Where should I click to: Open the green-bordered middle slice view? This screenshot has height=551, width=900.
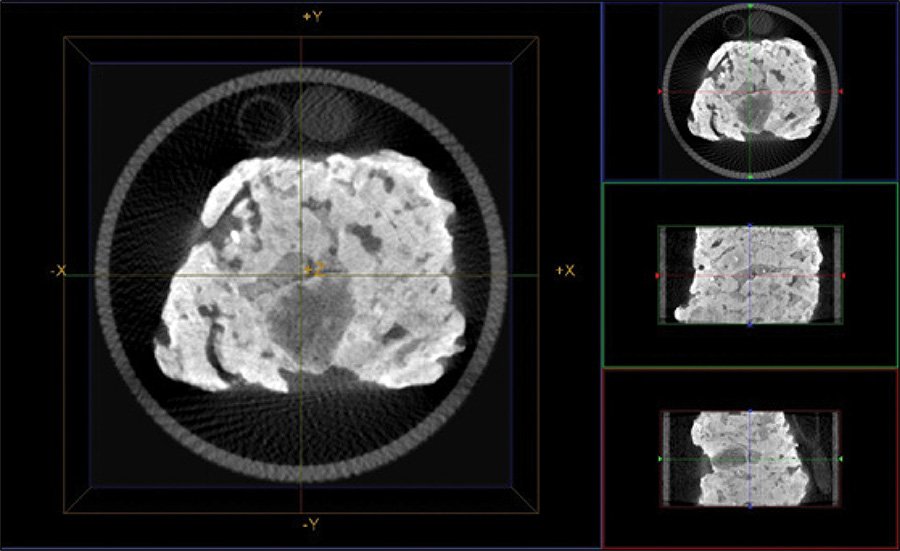coord(750,275)
